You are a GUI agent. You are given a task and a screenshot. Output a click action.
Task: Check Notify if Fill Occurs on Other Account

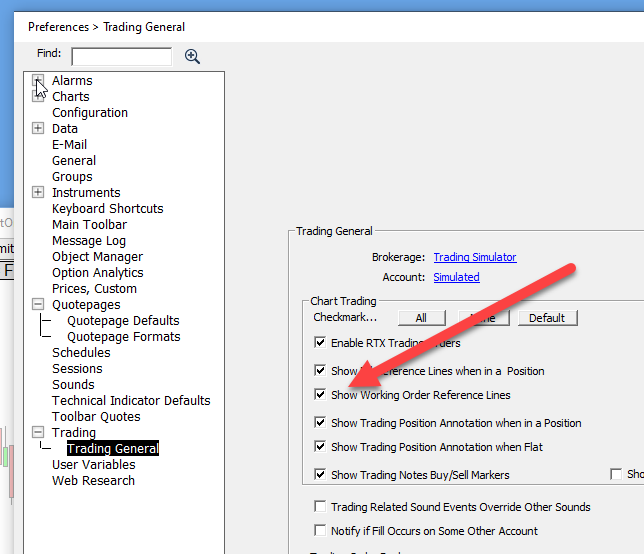320,531
